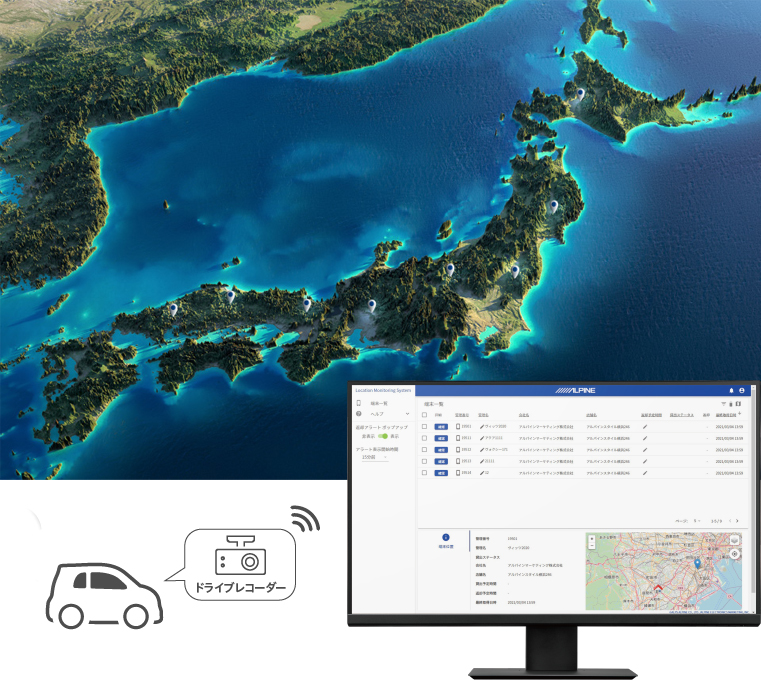Check the checkbox of the third table row
Screen dimensions: 761x680
click(x=424, y=450)
